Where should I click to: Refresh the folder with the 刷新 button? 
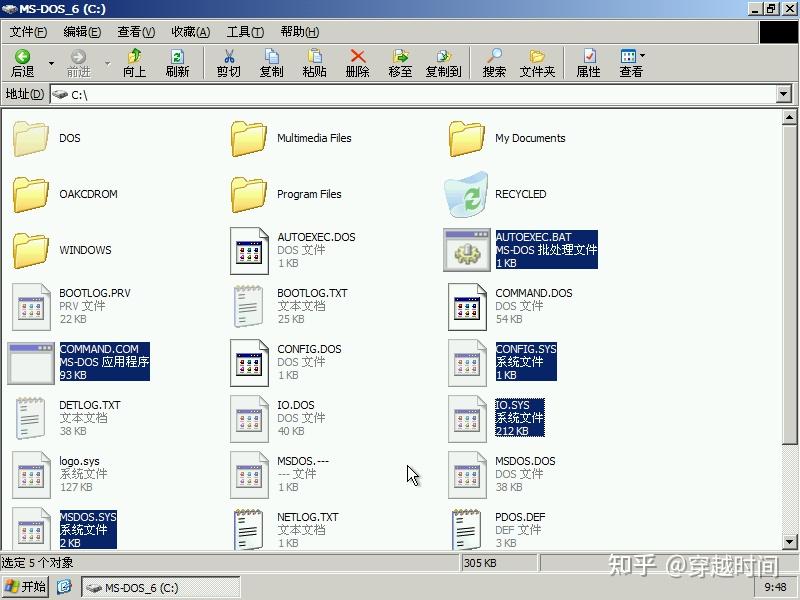[x=178, y=63]
